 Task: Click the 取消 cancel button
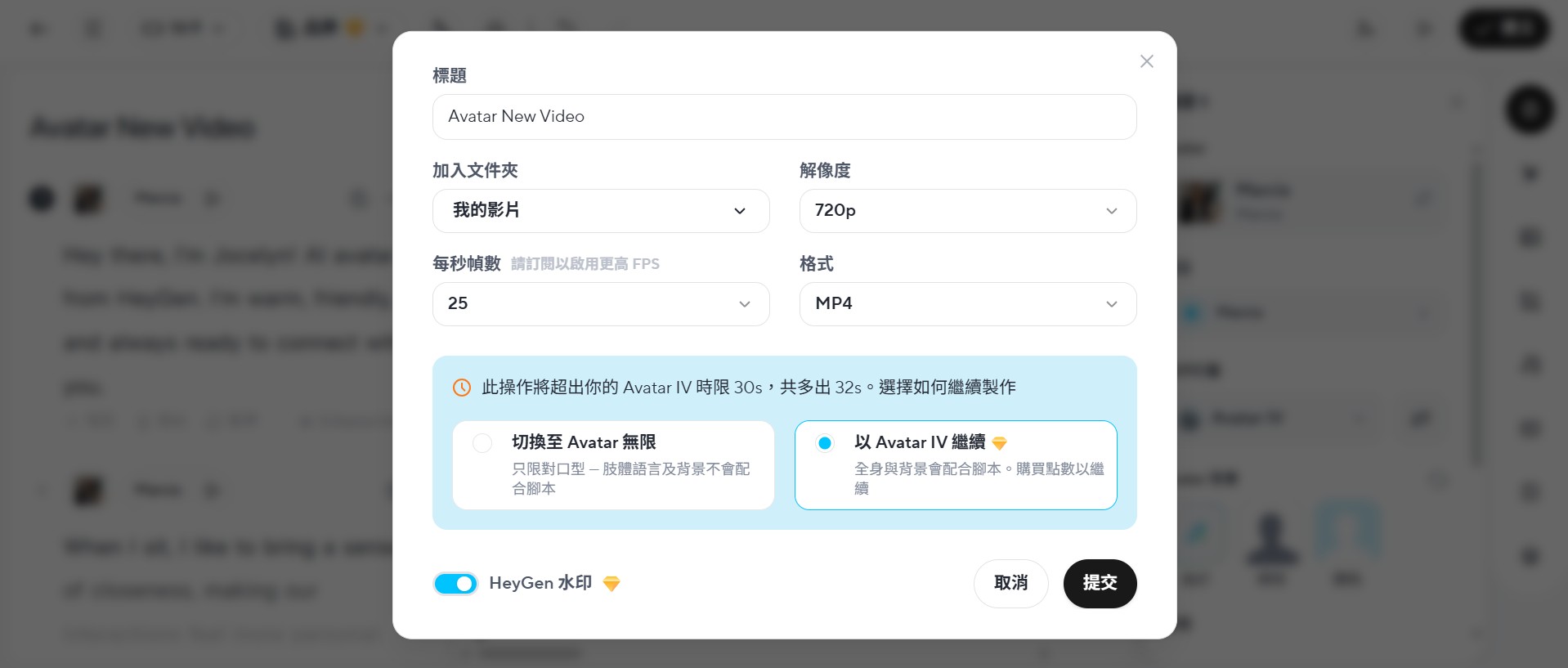1010,583
